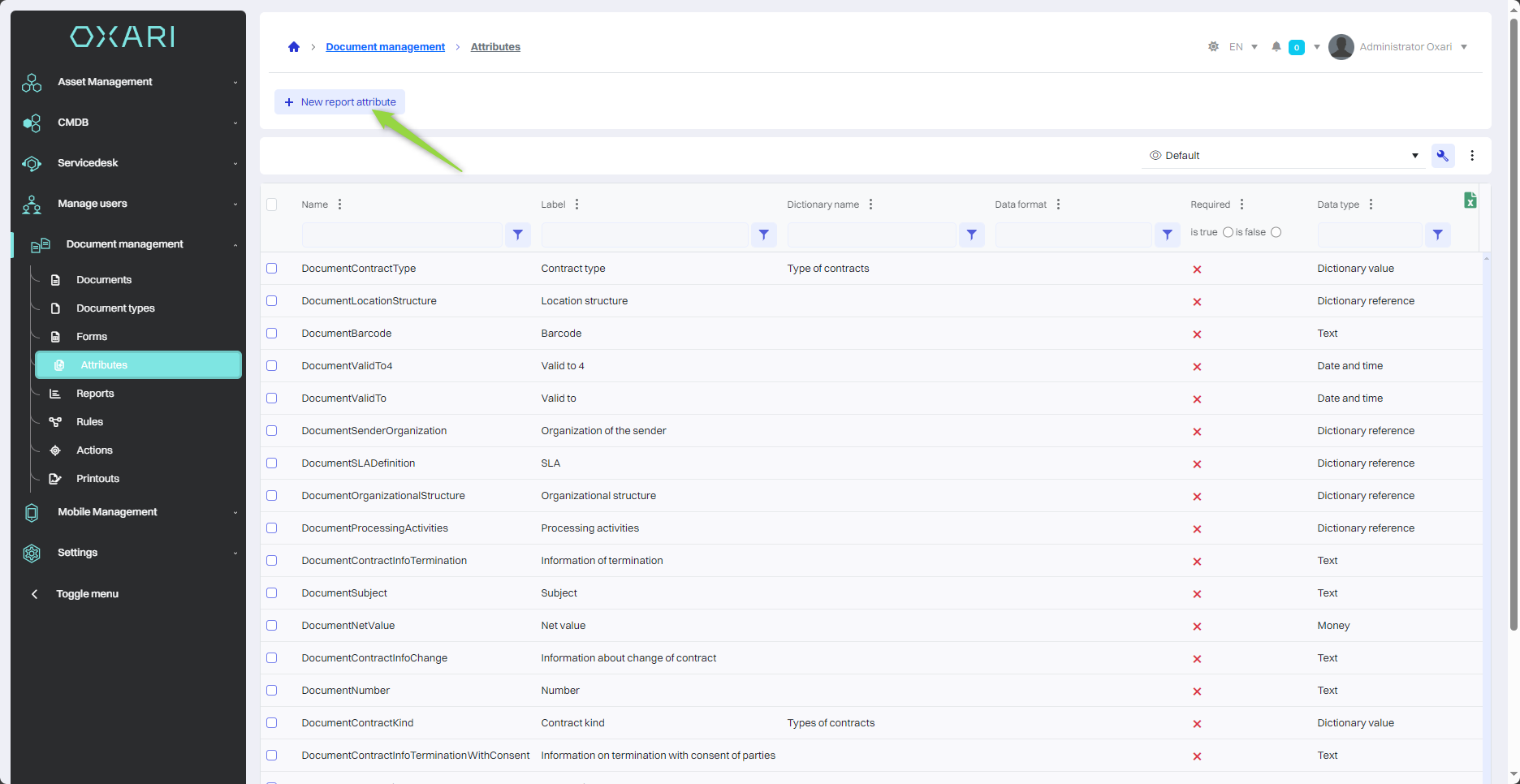The image size is (1520, 784).
Task: Open the Label column options menu
Action: (x=576, y=205)
